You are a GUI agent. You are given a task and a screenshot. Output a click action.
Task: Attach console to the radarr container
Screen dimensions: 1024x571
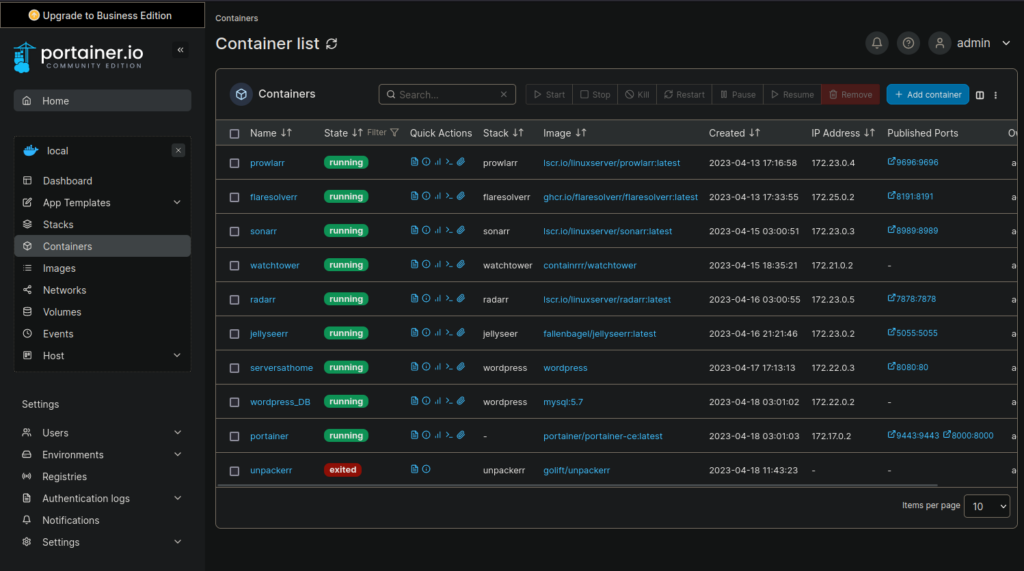coord(461,299)
